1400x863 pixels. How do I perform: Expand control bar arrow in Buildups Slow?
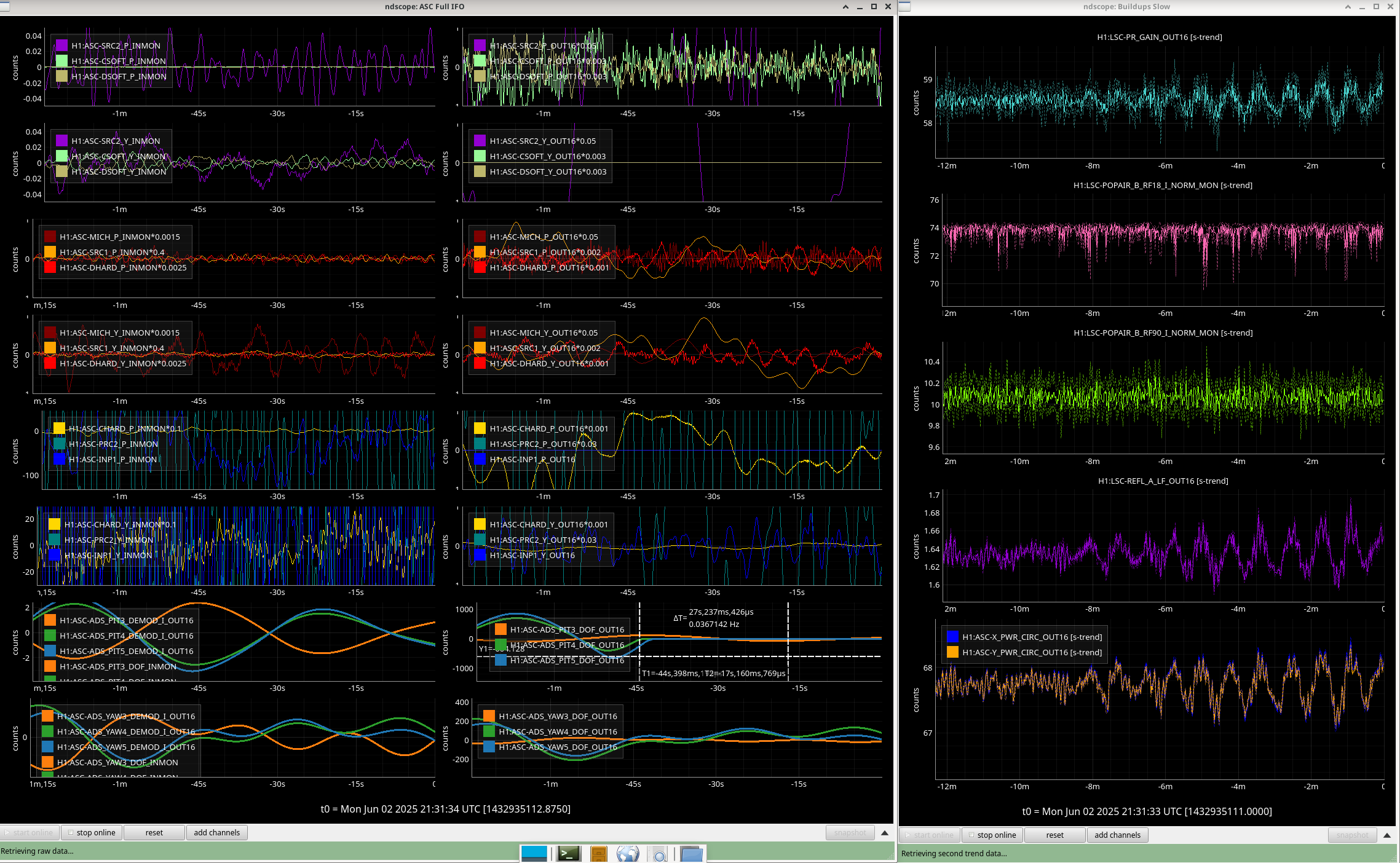[1387, 835]
